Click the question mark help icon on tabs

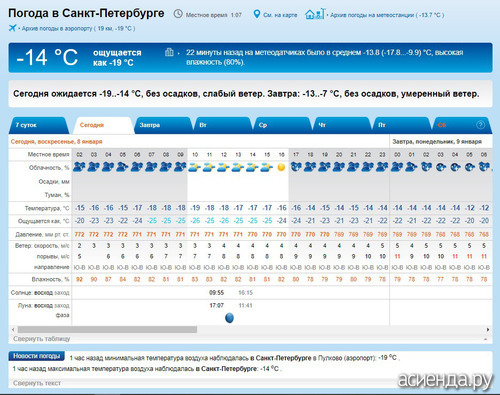pos(480,125)
